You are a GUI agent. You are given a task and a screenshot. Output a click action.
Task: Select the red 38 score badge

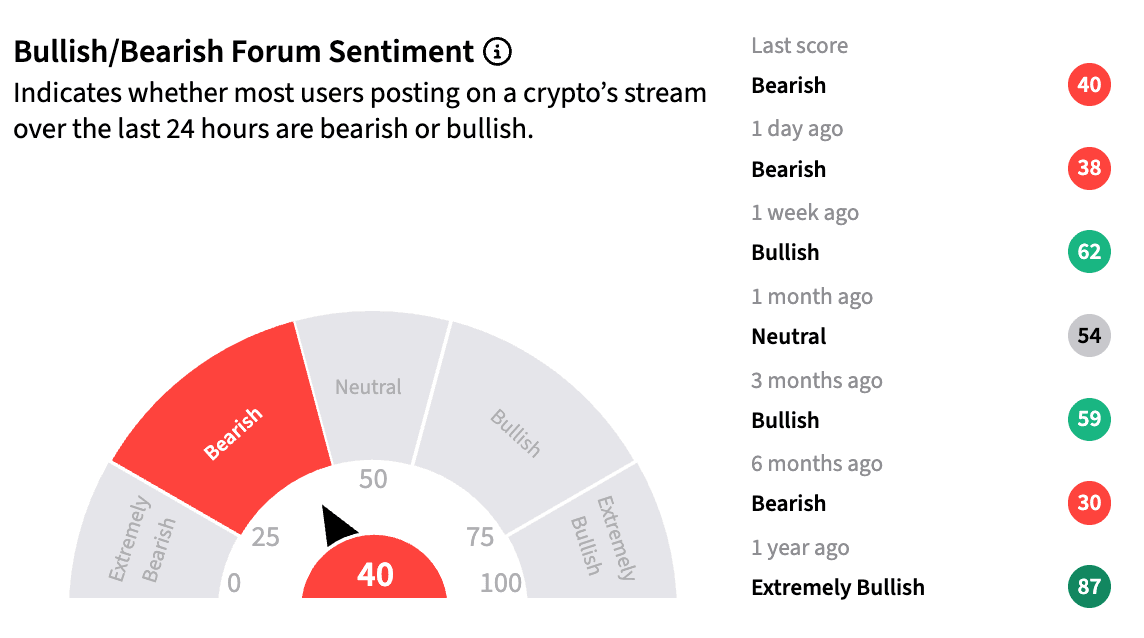[x=1089, y=168]
